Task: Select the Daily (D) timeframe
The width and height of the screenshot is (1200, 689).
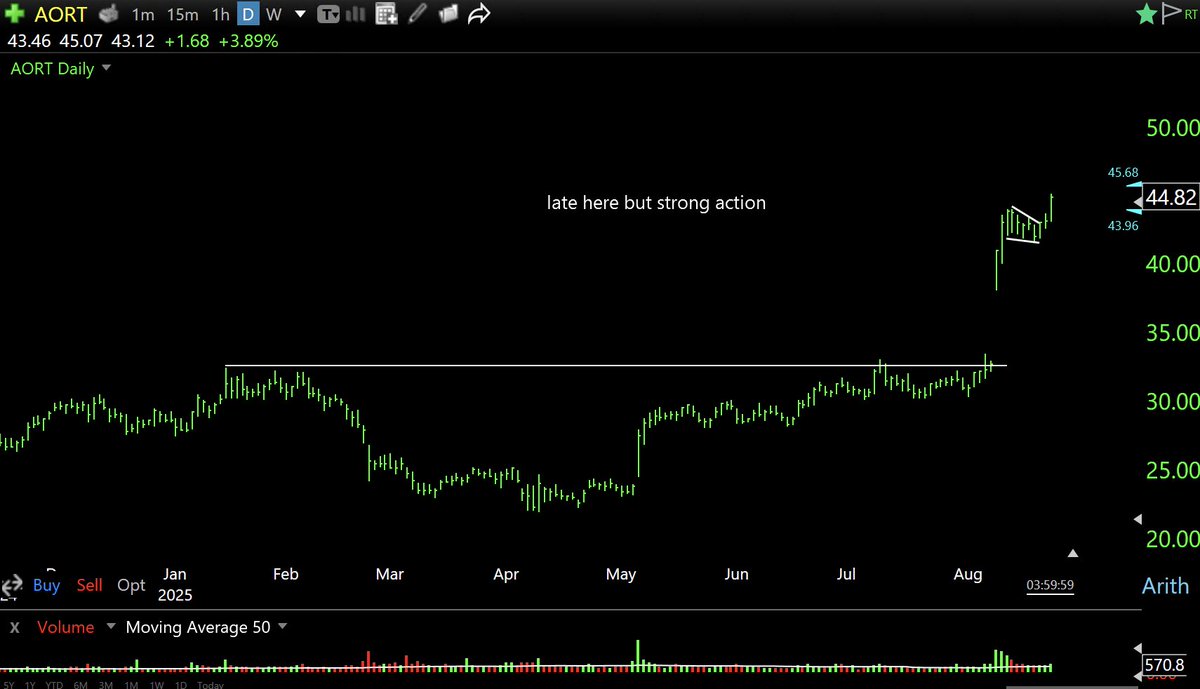Action: tap(246, 15)
